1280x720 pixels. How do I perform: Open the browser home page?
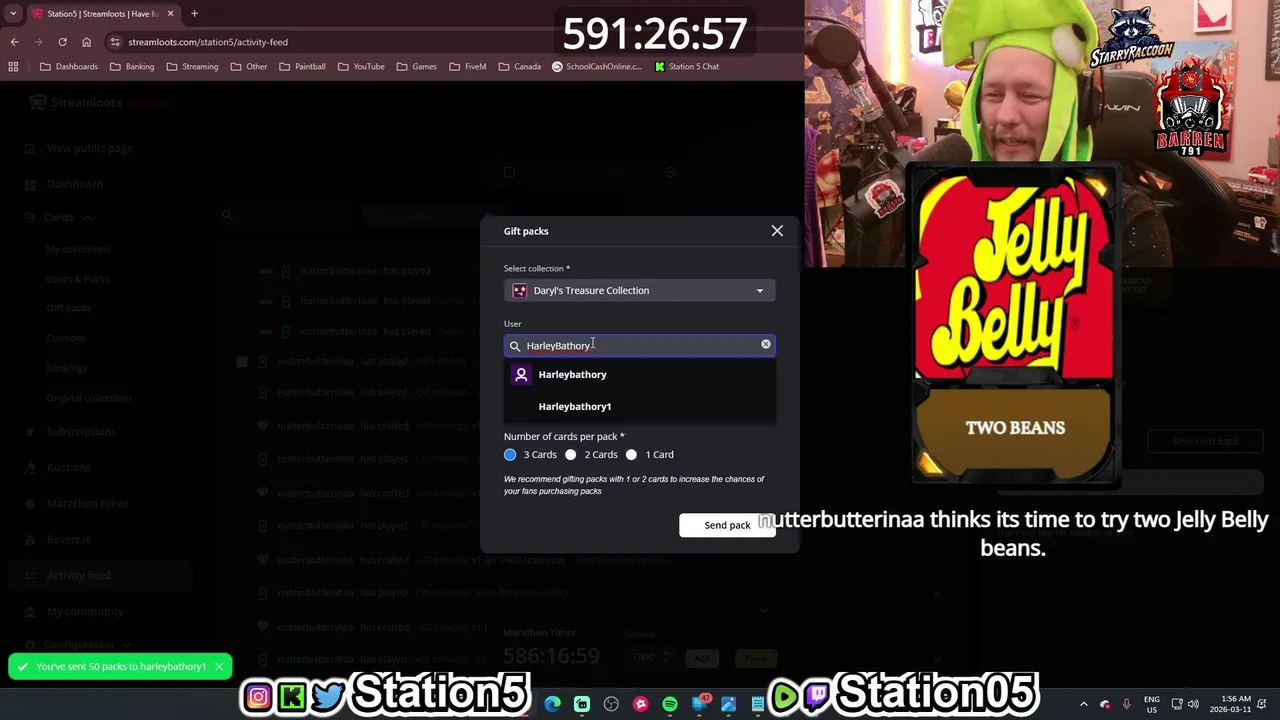click(x=86, y=42)
